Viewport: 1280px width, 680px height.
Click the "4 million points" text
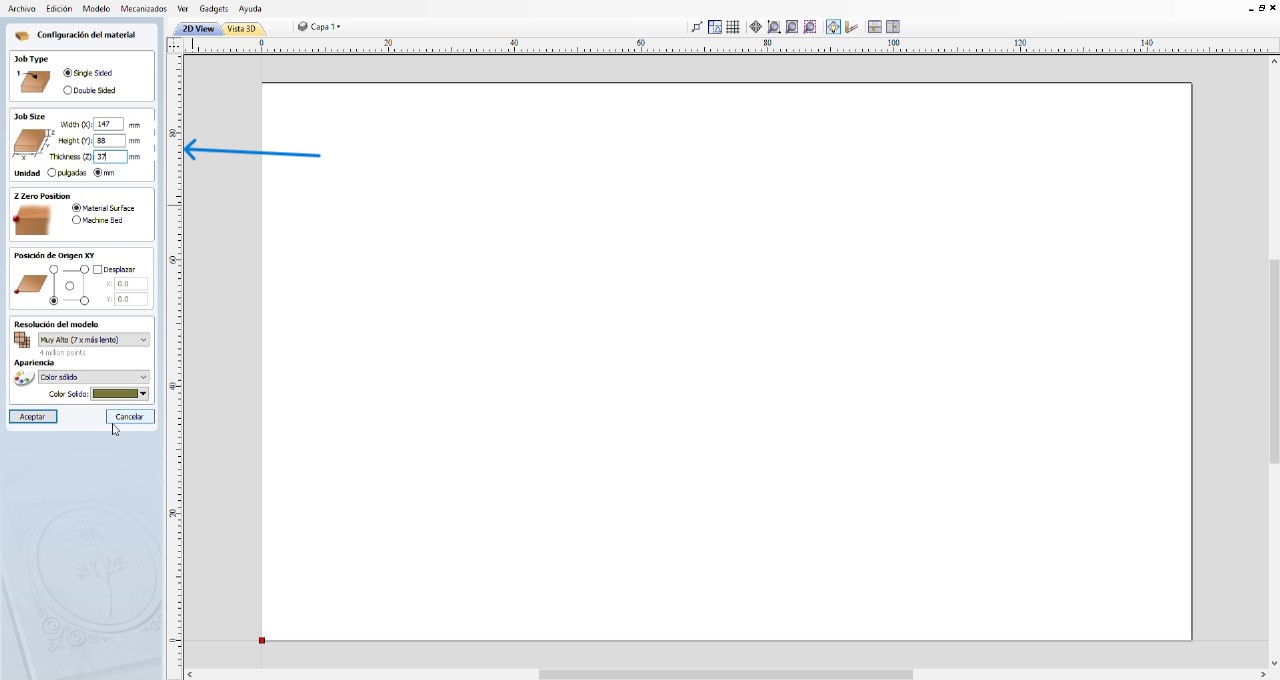[62, 353]
